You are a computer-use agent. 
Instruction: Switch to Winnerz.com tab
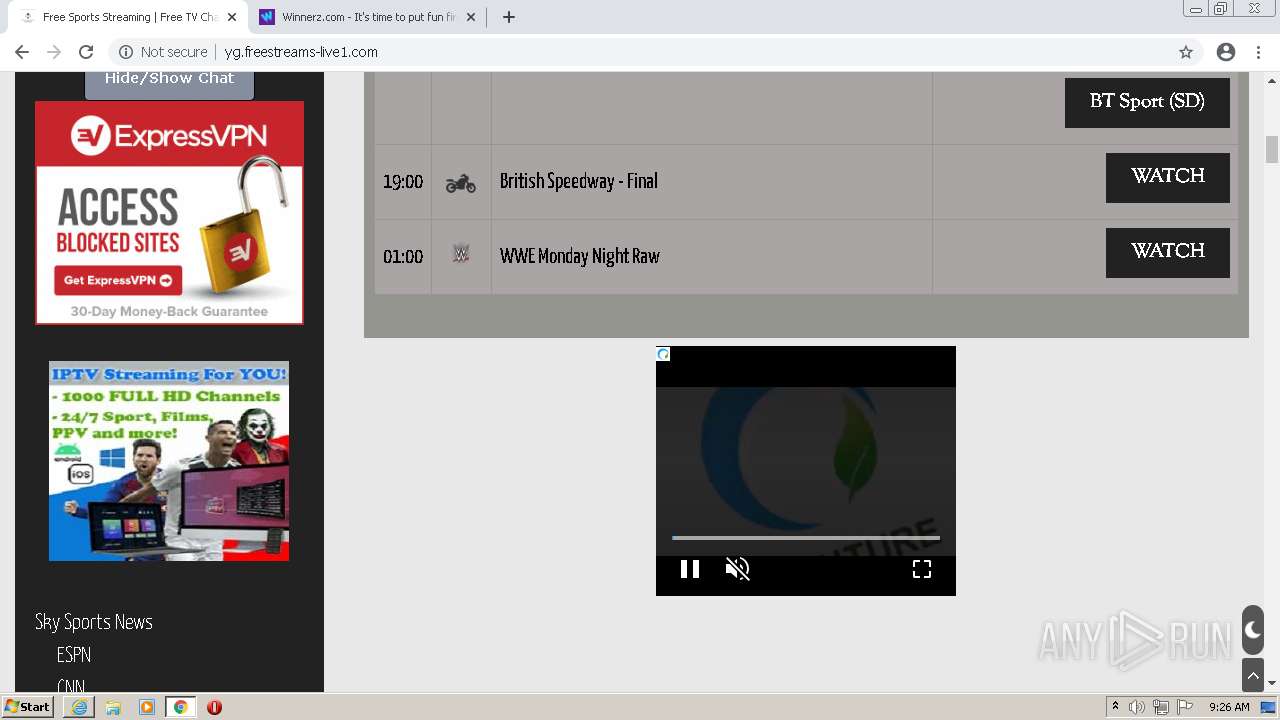point(368,17)
